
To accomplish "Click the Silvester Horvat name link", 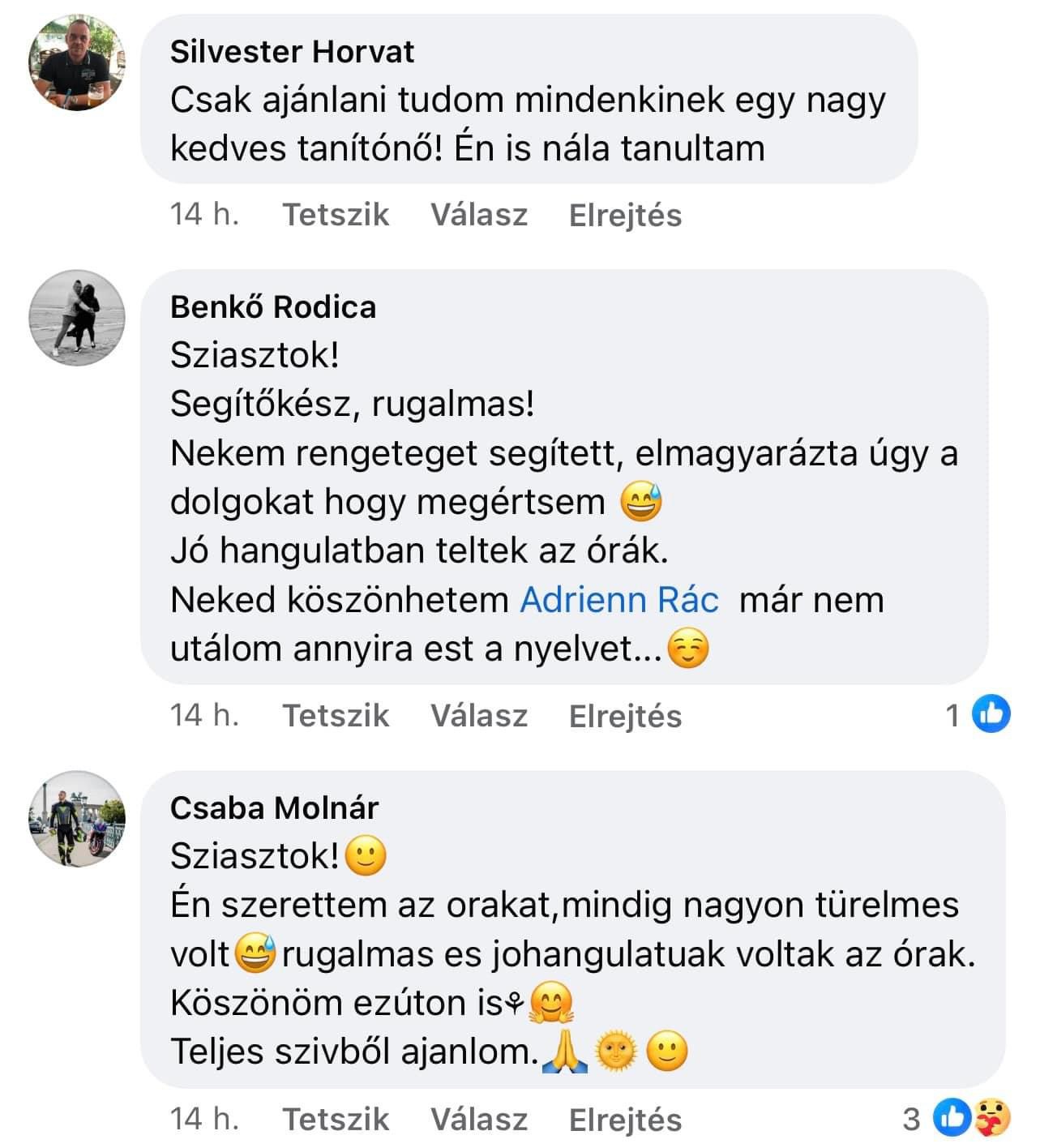I will (x=292, y=52).
